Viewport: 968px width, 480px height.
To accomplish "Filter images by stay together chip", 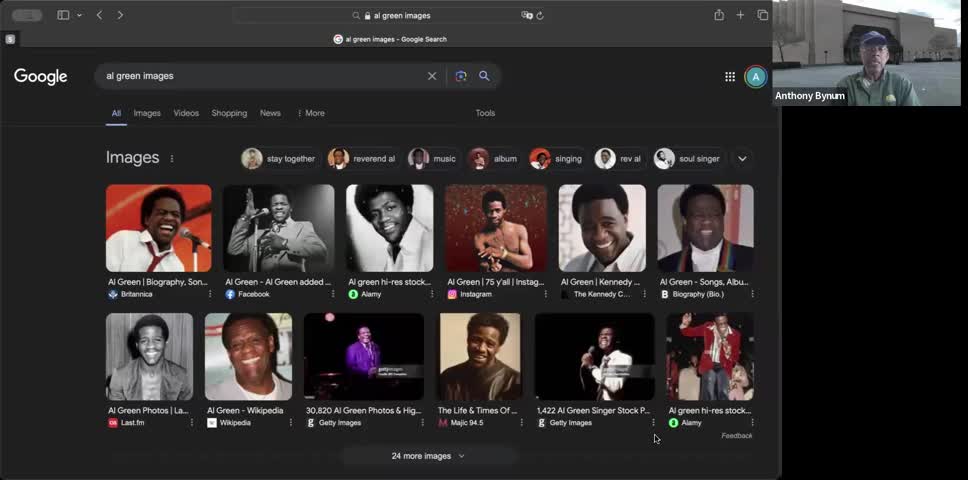I will point(281,159).
